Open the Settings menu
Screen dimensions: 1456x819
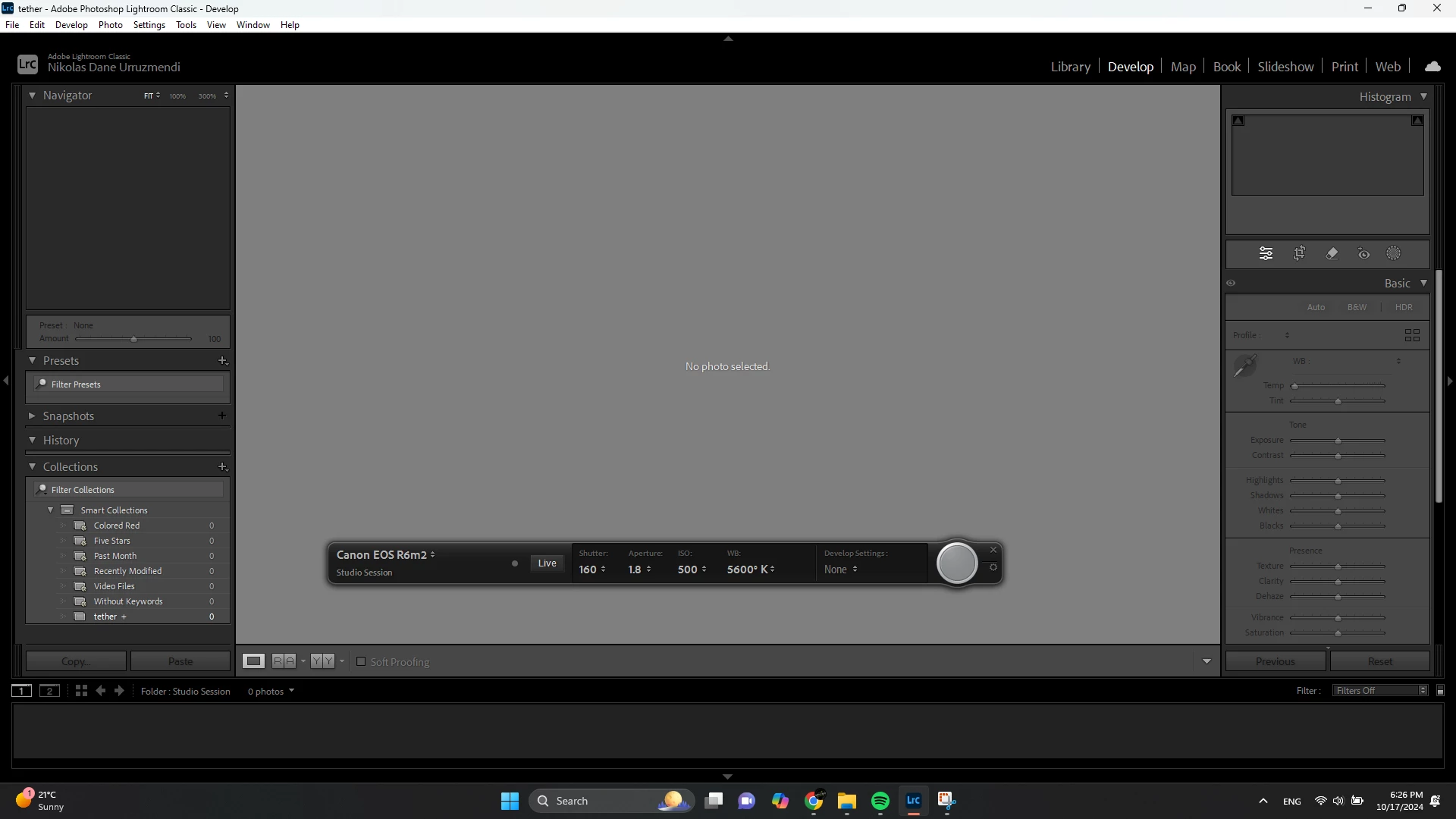[x=149, y=25]
